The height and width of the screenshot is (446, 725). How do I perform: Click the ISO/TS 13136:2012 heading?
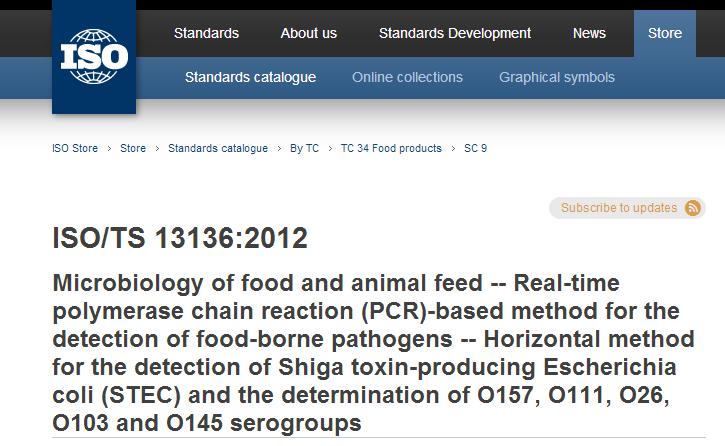180,238
